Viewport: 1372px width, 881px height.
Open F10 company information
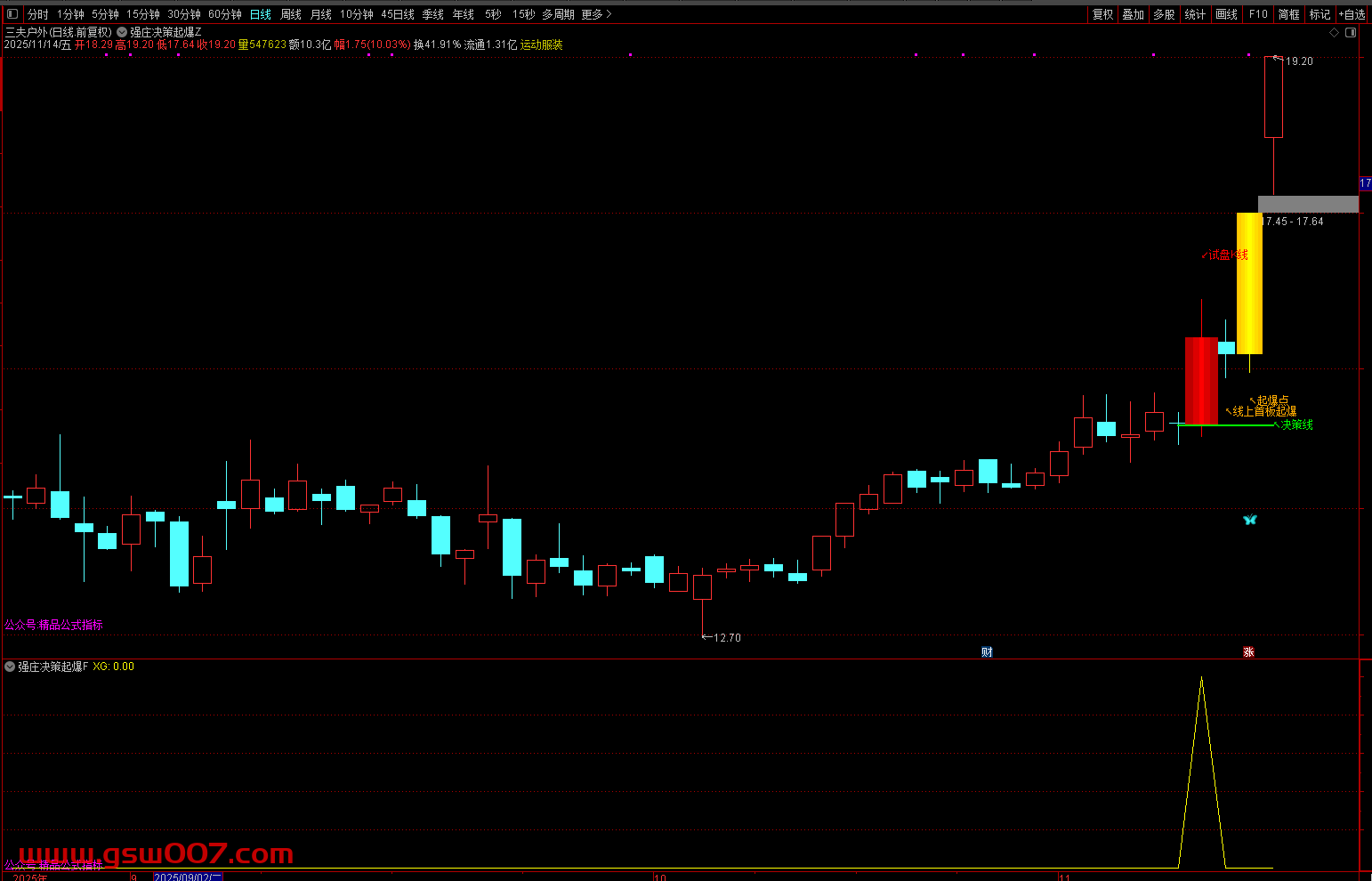(1258, 14)
